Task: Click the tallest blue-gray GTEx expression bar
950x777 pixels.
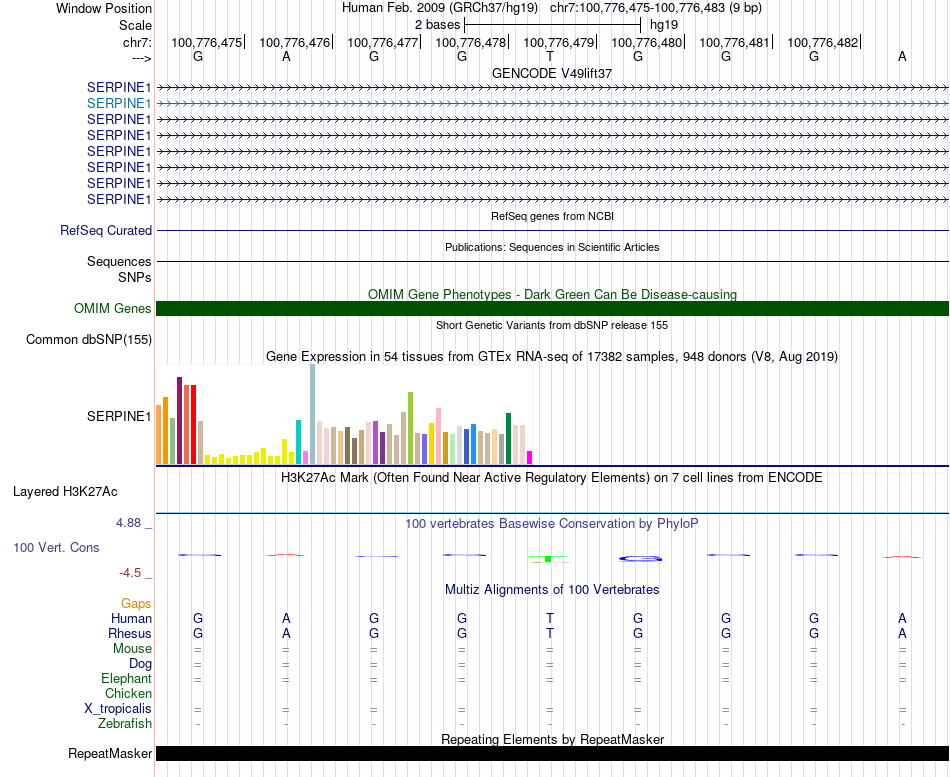Action: coord(313,414)
